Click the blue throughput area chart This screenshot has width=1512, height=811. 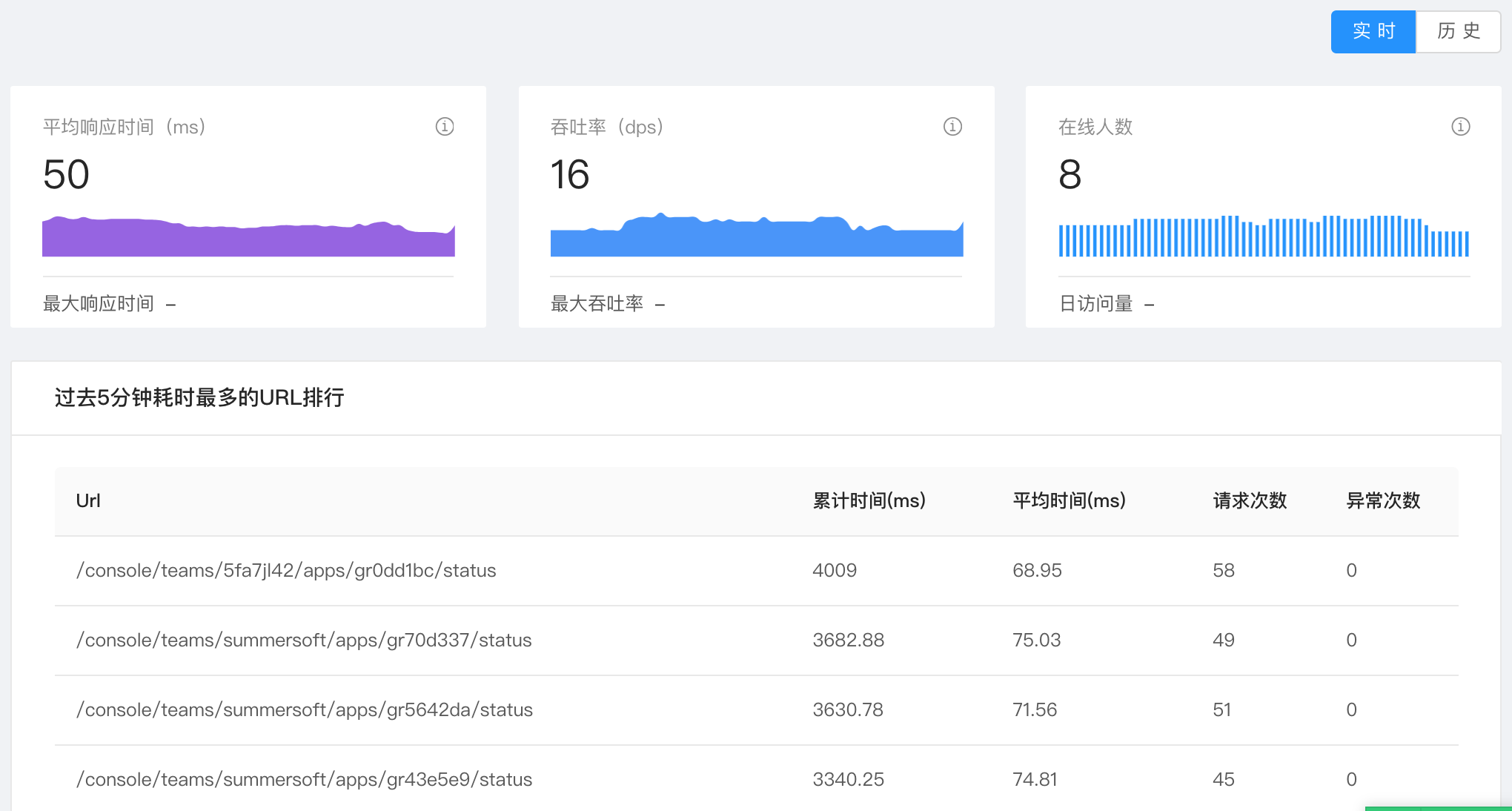tap(756, 237)
